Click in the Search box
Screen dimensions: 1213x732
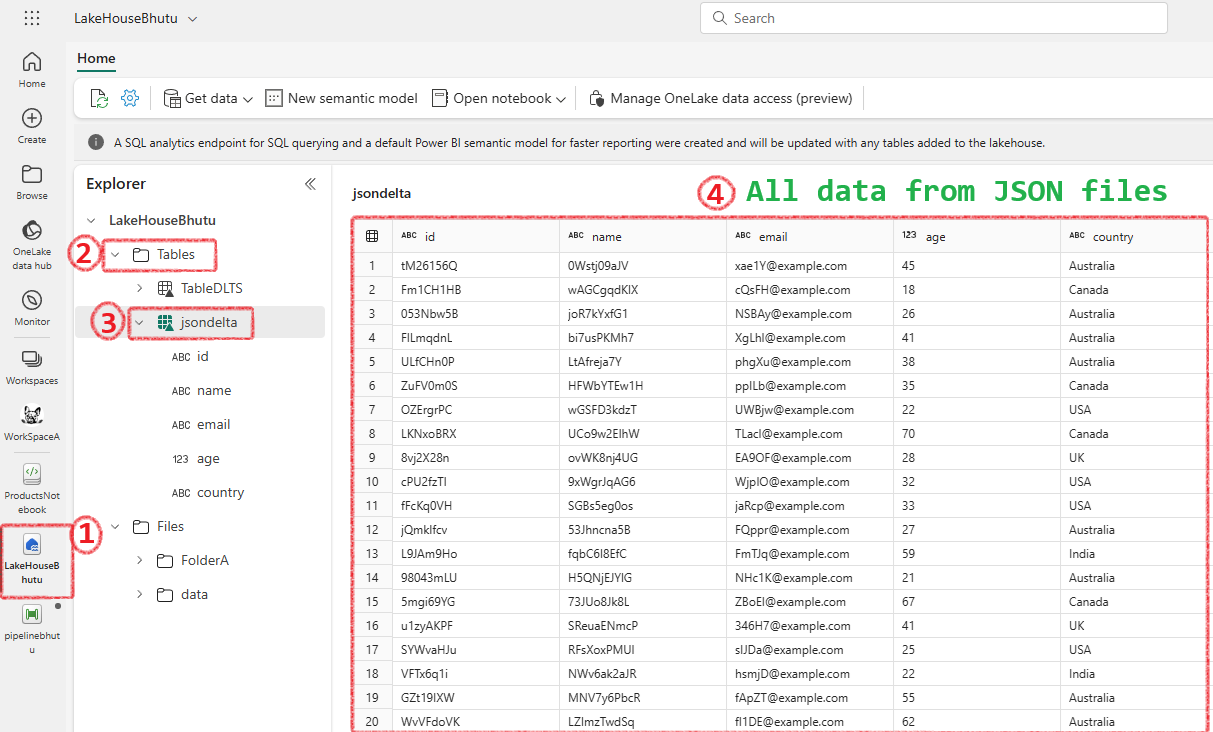click(x=934, y=18)
